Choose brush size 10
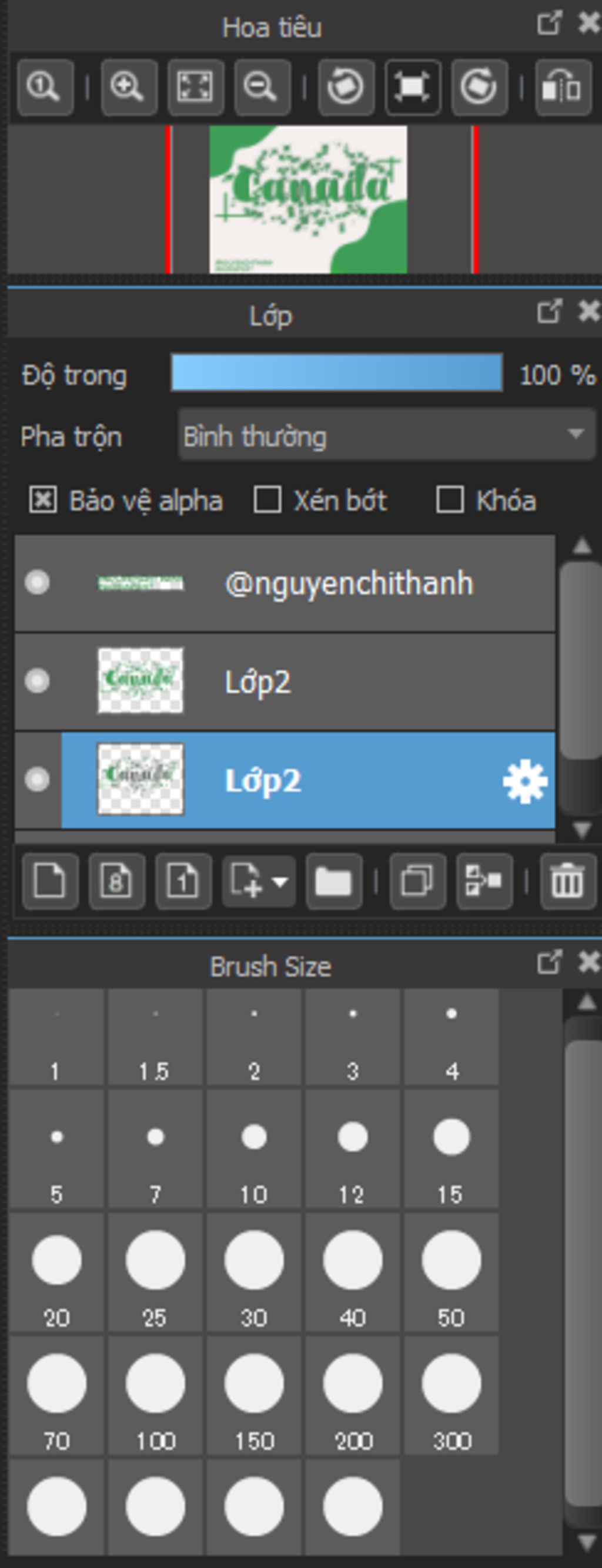The height and width of the screenshot is (1568, 602). pyautogui.click(x=253, y=1148)
